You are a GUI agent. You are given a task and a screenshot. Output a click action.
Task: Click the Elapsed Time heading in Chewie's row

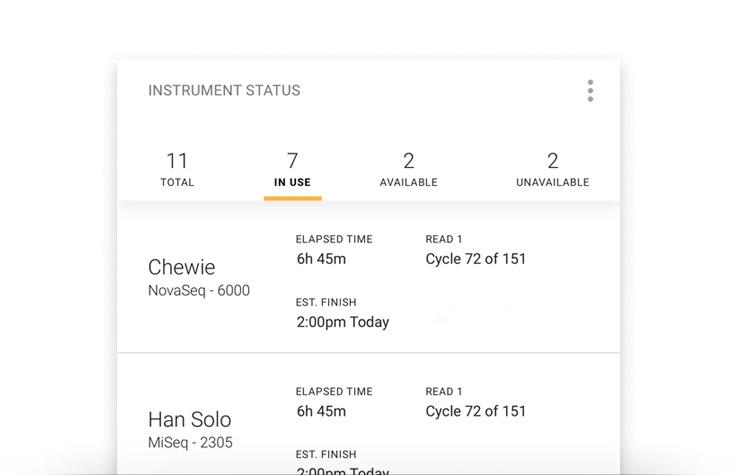tap(334, 240)
